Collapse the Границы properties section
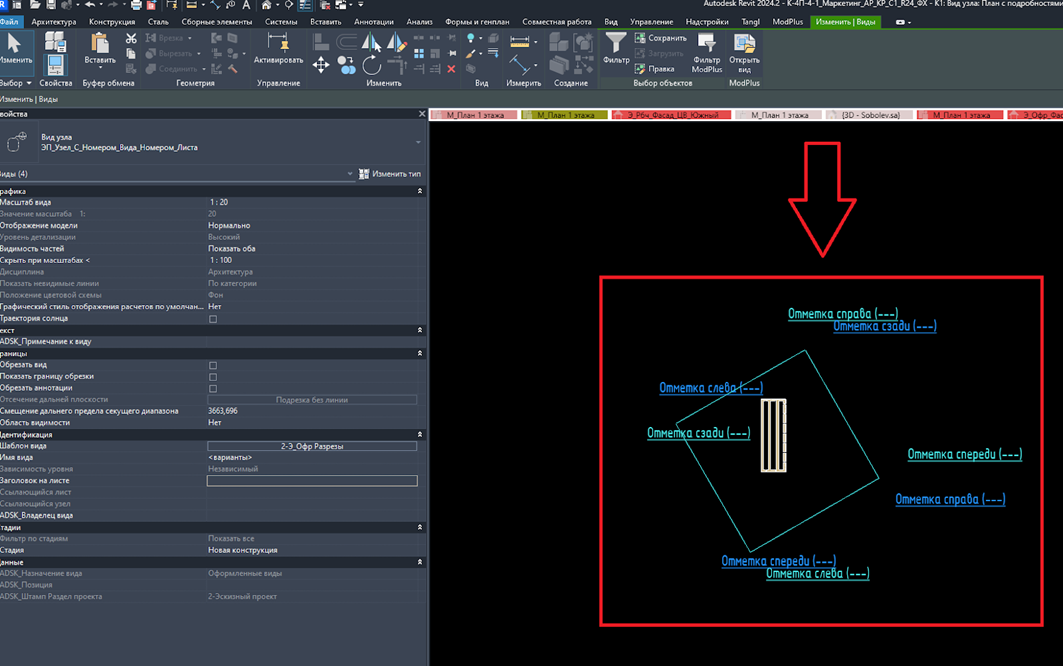The height and width of the screenshot is (666, 1063). point(420,353)
